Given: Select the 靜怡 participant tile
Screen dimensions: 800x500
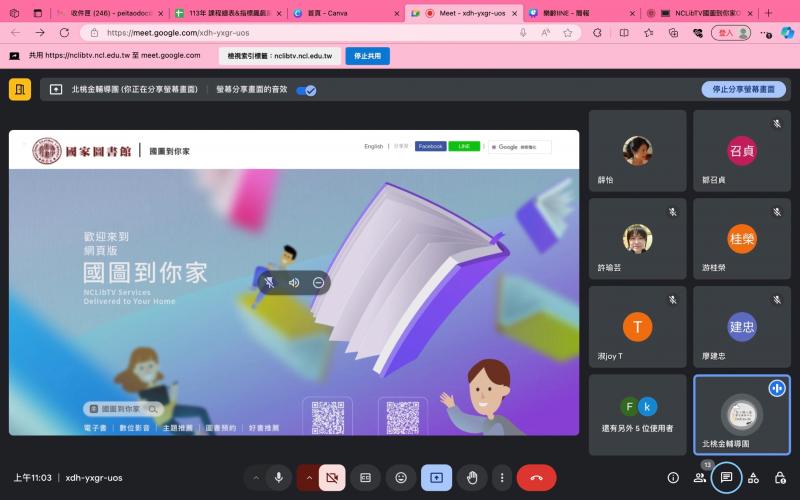Looking at the screenshot, I should click(x=637, y=151).
